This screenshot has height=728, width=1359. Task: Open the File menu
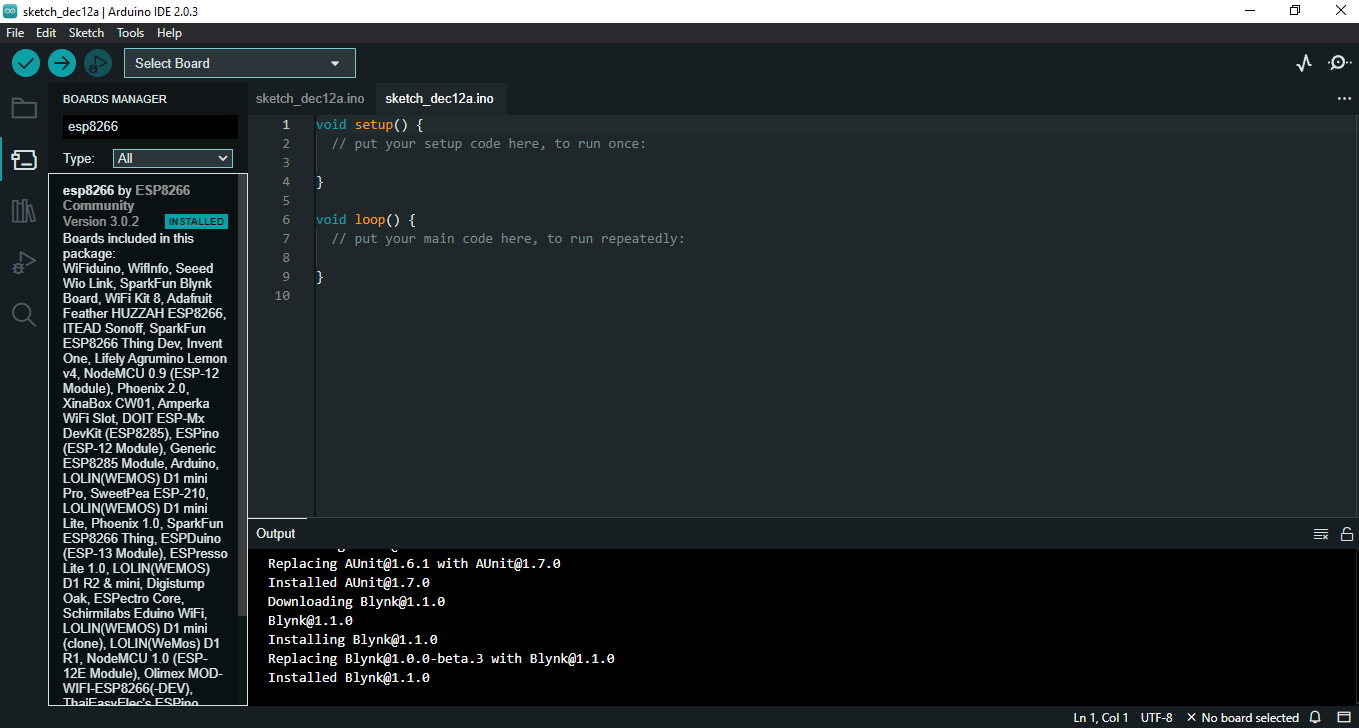[x=15, y=33]
